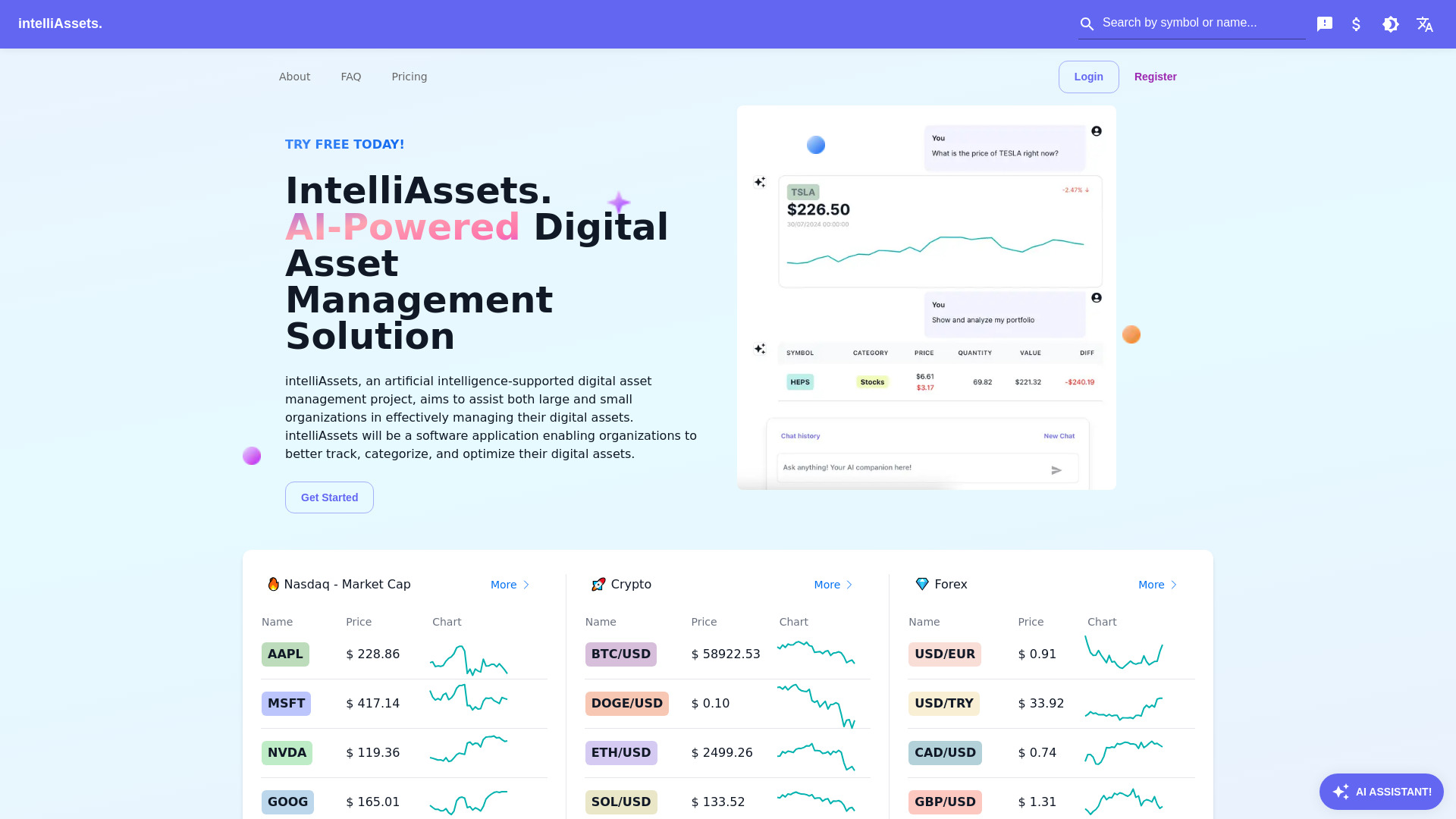Click the FAQ navigation item
Viewport: 1456px width, 819px height.
coord(351,76)
